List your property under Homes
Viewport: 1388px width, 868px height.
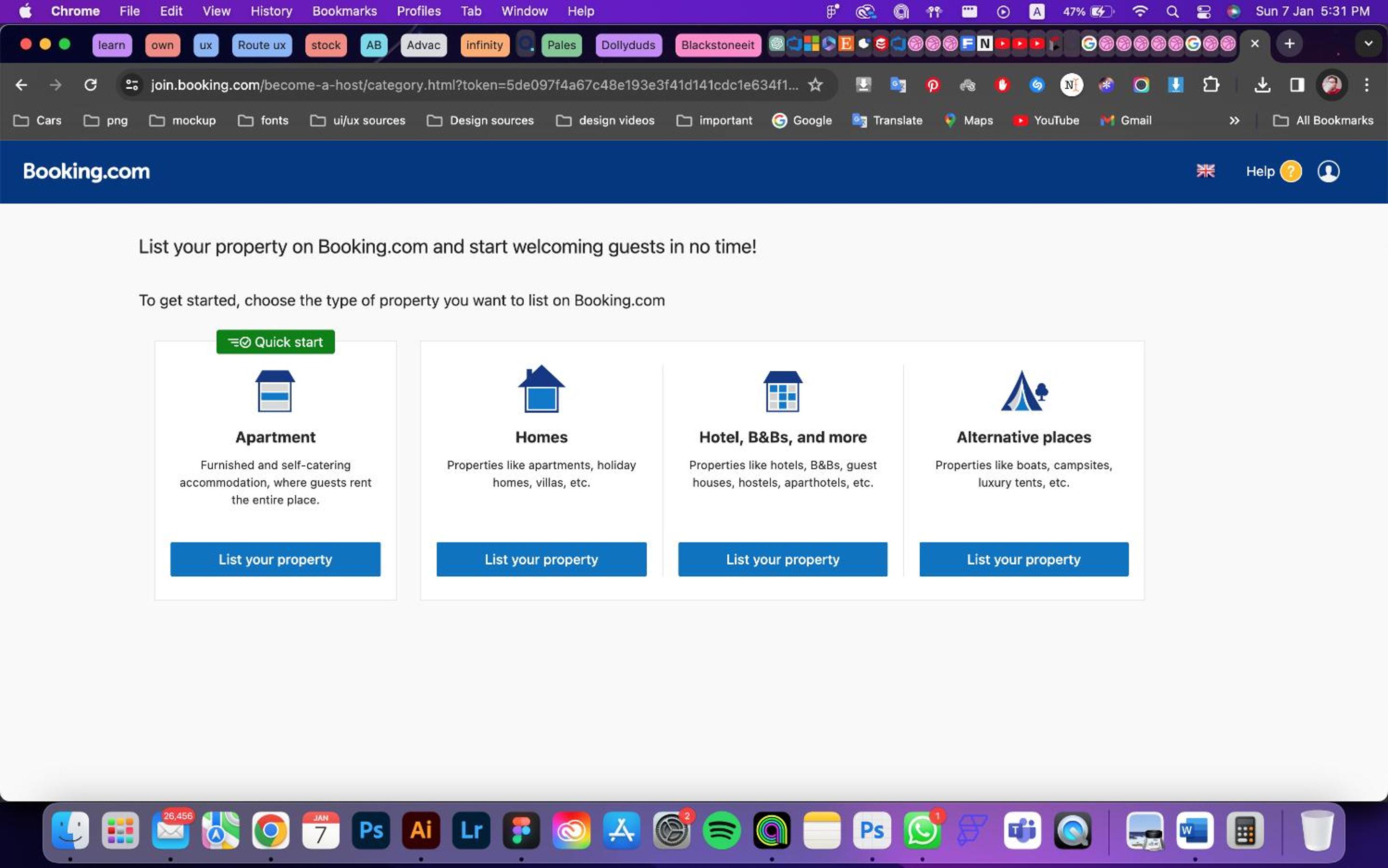[x=541, y=559]
